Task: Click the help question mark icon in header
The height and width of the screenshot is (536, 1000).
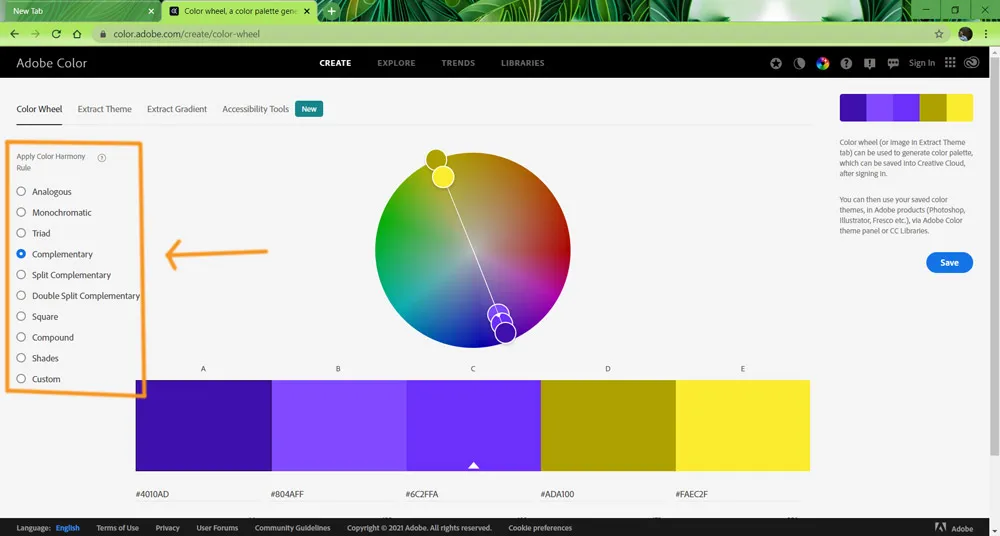Action: [846, 63]
